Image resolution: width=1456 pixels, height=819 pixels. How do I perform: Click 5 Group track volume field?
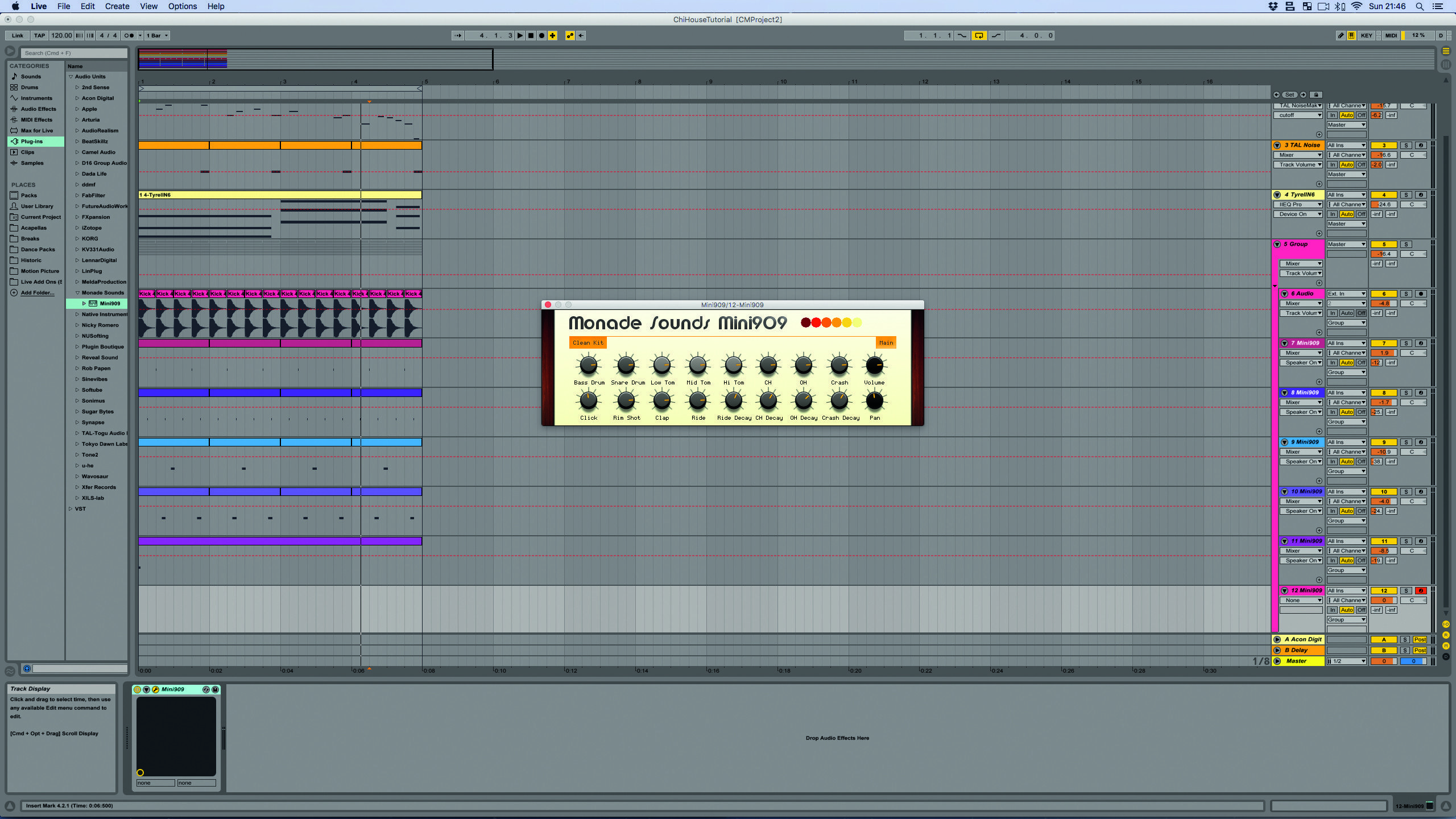click(x=1384, y=254)
